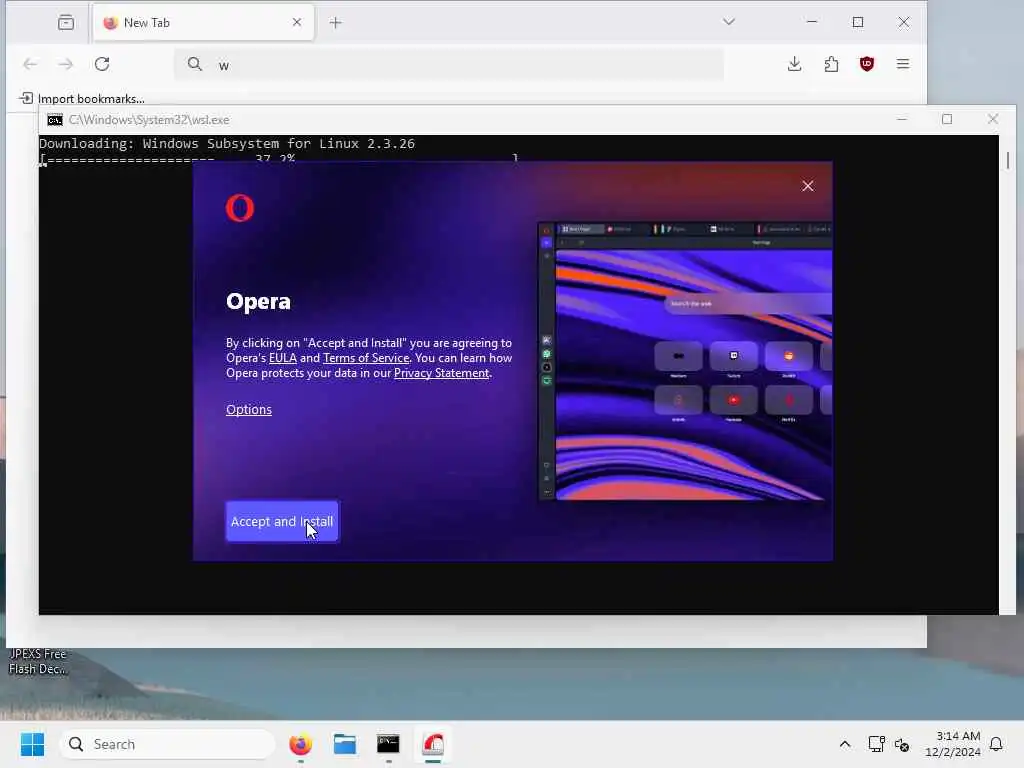Click the JPEXS Free Flash Decompiler desktop shortcut

point(37,661)
